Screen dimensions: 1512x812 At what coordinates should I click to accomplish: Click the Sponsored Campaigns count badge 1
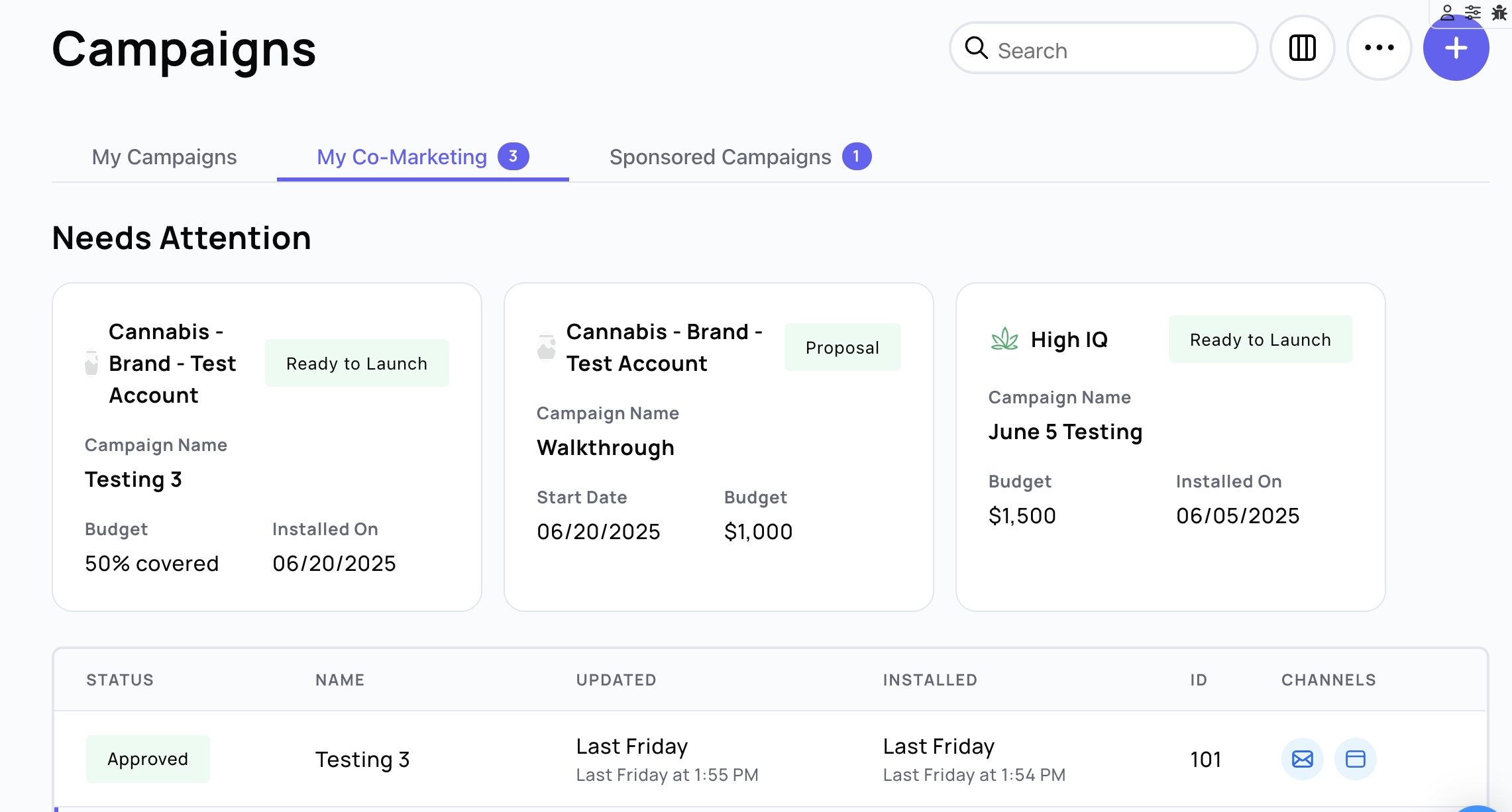click(857, 156)
